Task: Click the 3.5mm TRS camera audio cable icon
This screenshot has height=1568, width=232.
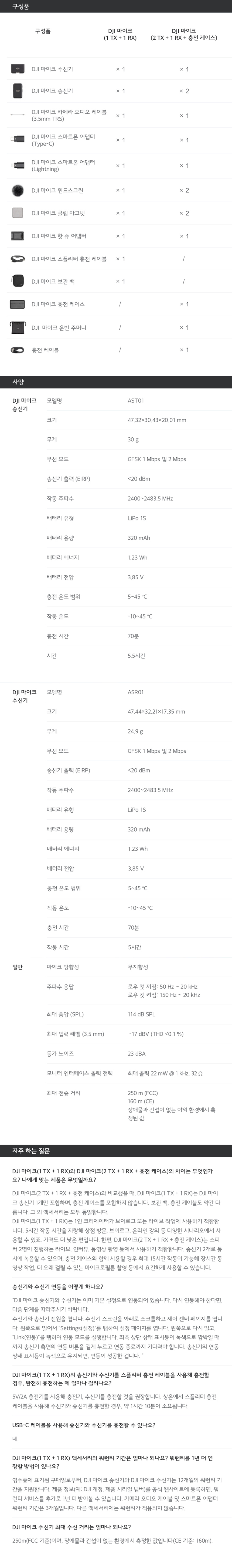Action: (17, 115)
